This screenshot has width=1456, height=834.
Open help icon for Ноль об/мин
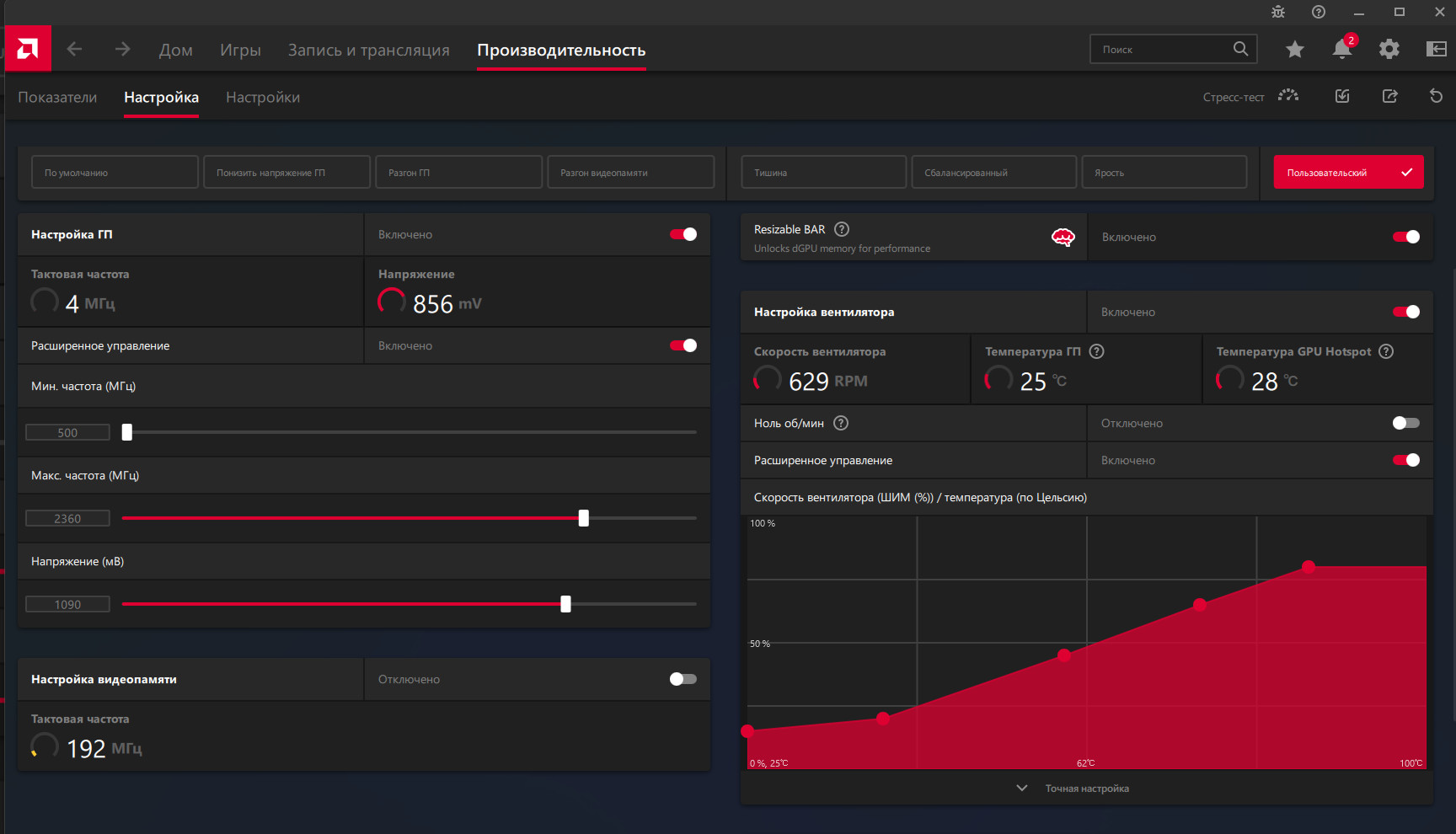841,423
